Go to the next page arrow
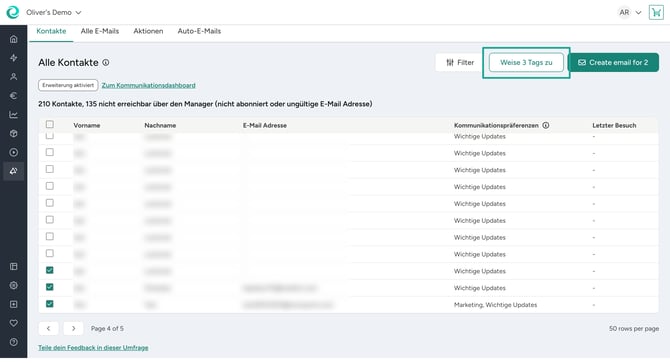Image resolution: width=670 pixels, height=363 pixels. [73, 328]
